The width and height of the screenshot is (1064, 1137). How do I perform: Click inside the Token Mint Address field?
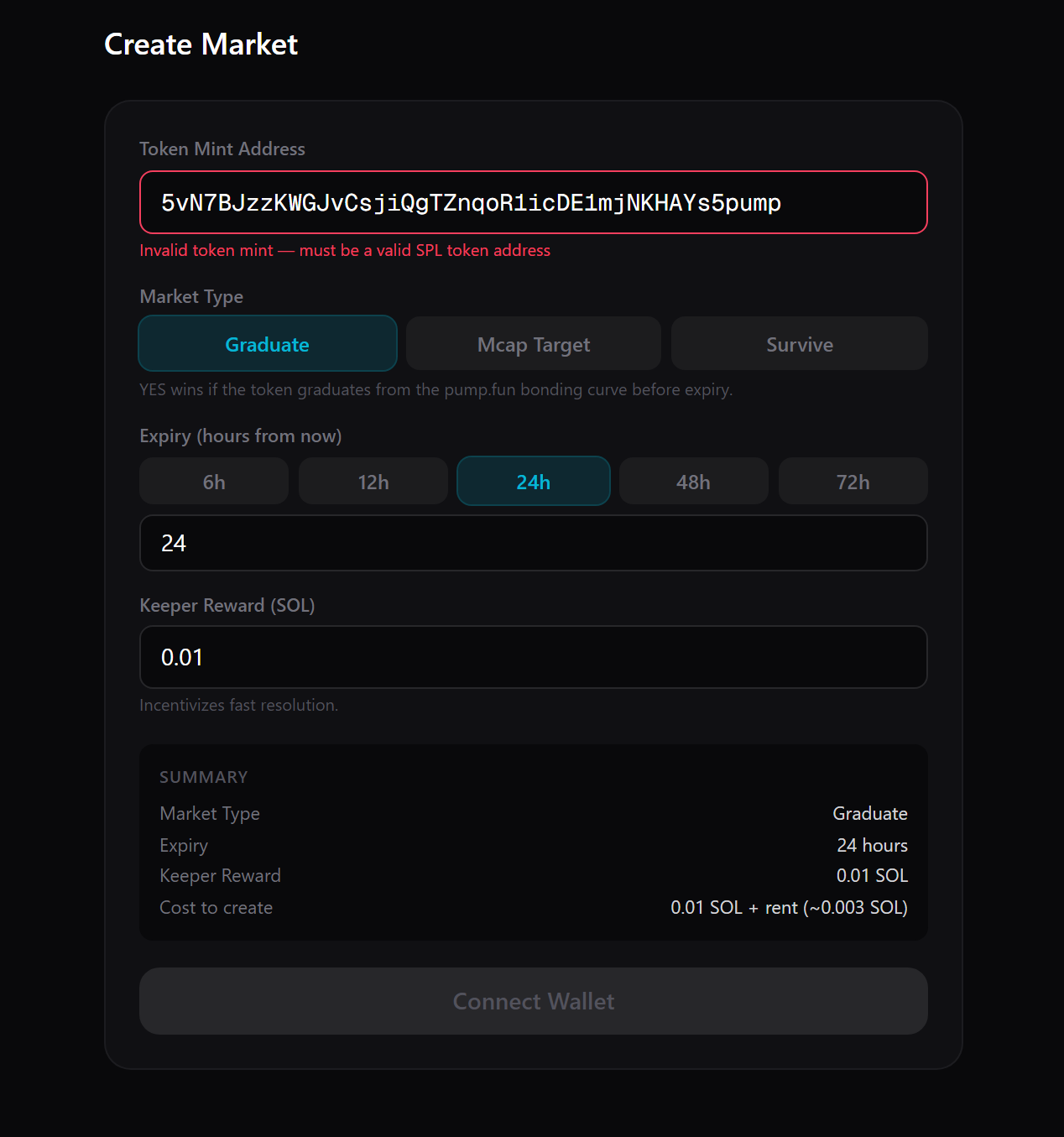[533, 202]
